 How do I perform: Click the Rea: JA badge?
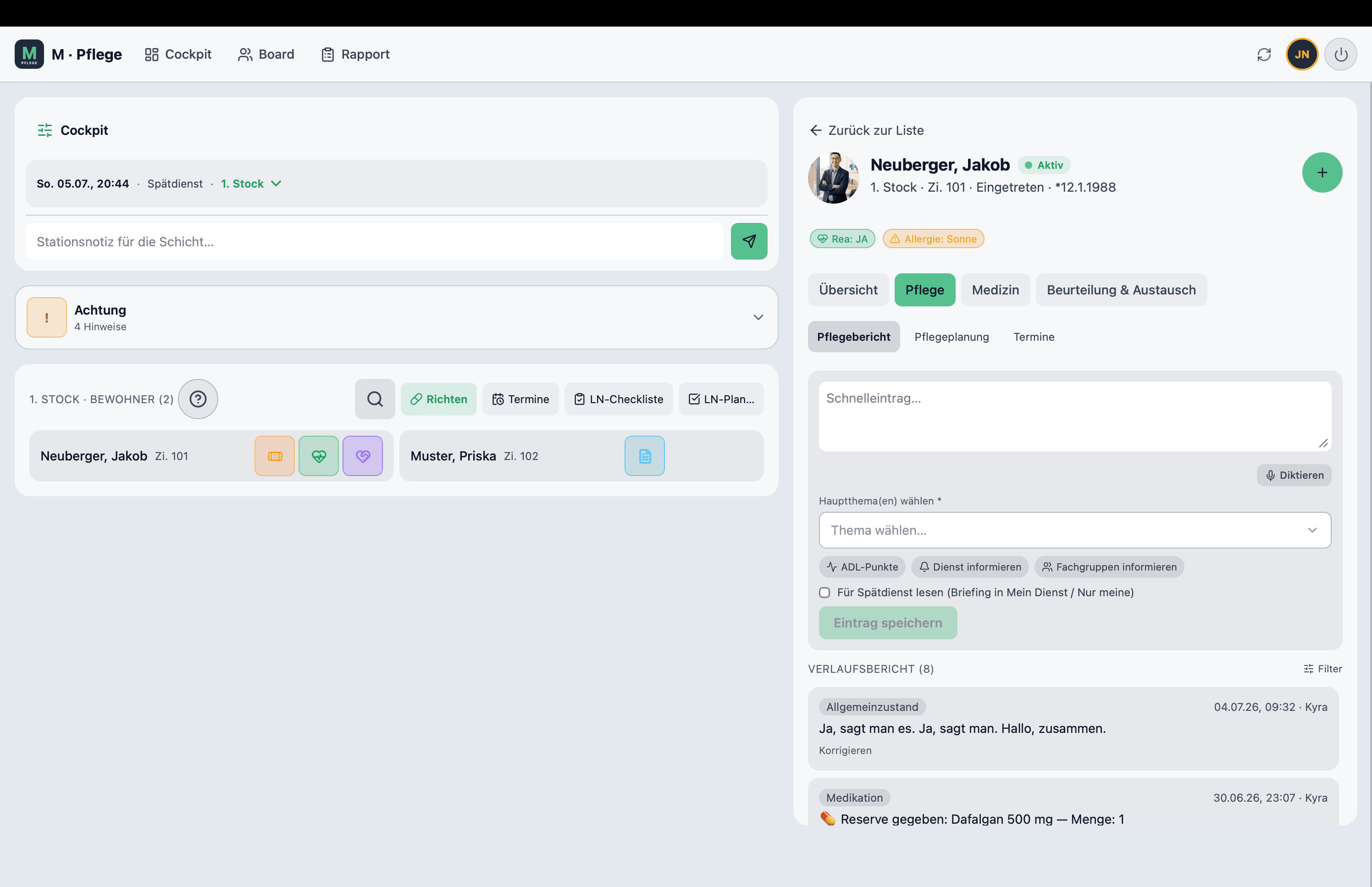tap(842, 239)
